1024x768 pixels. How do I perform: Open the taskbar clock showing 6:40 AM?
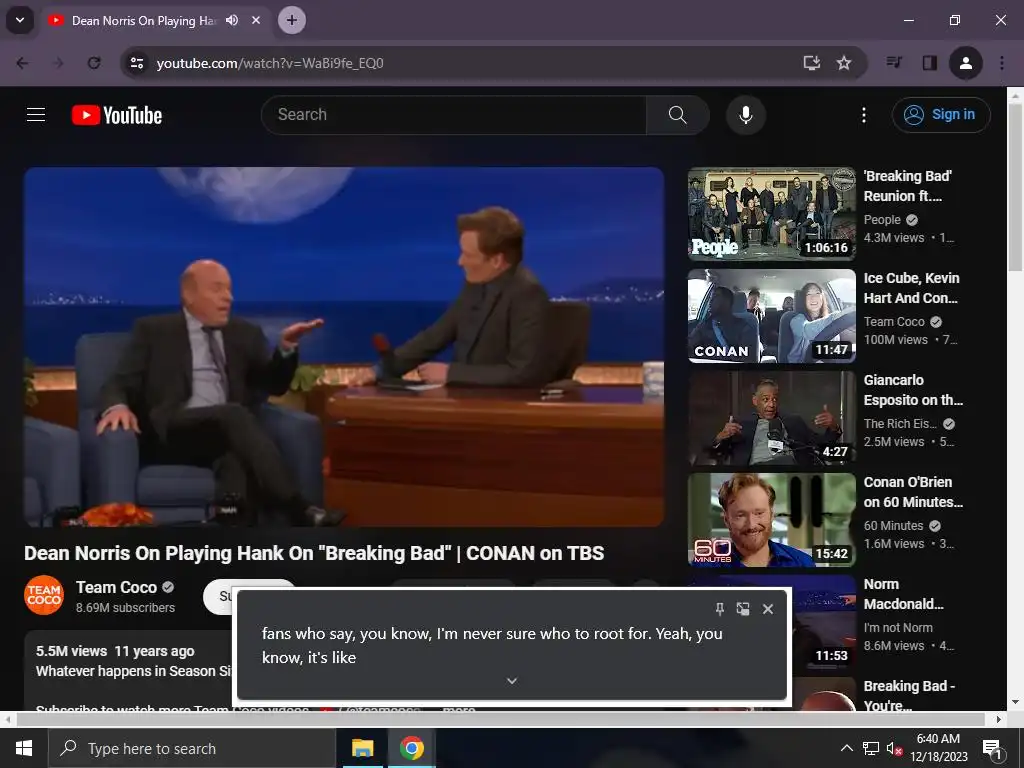[x=938, y=748]
